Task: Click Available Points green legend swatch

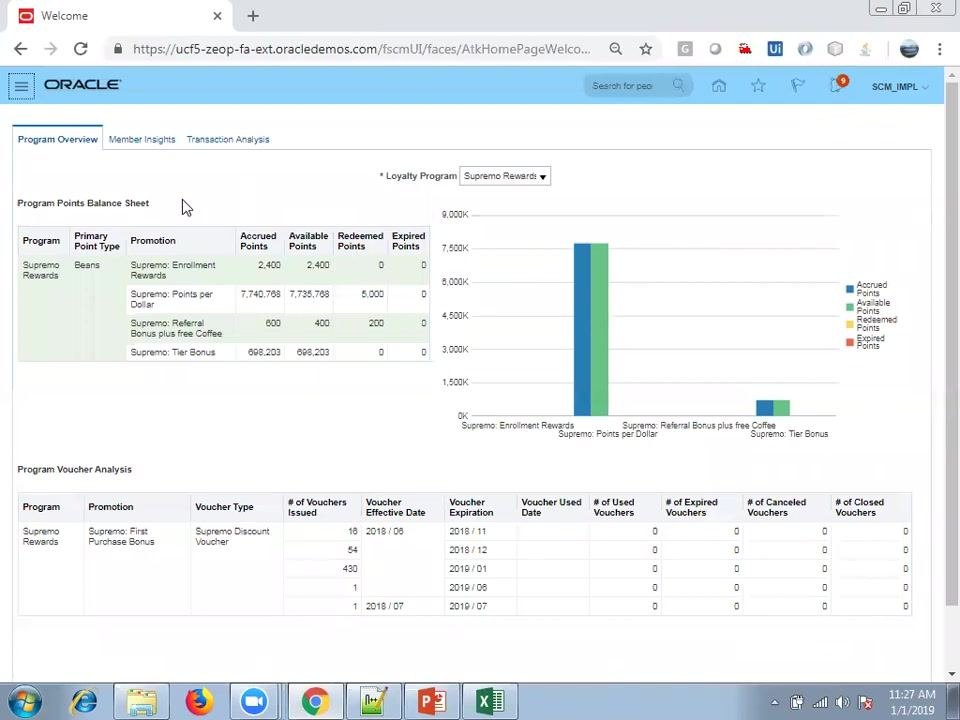Action: (x=850, y=307)
